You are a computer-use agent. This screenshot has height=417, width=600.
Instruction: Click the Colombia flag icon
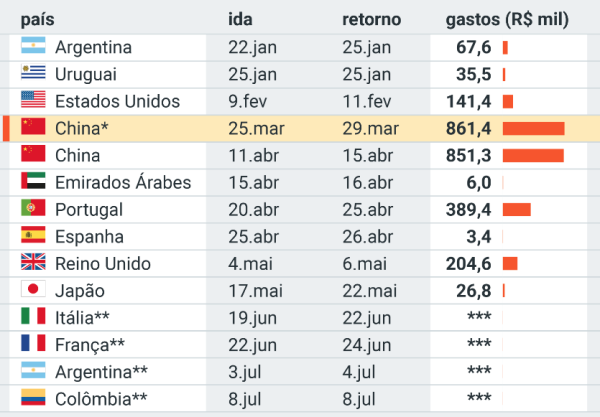pos(34,398)
